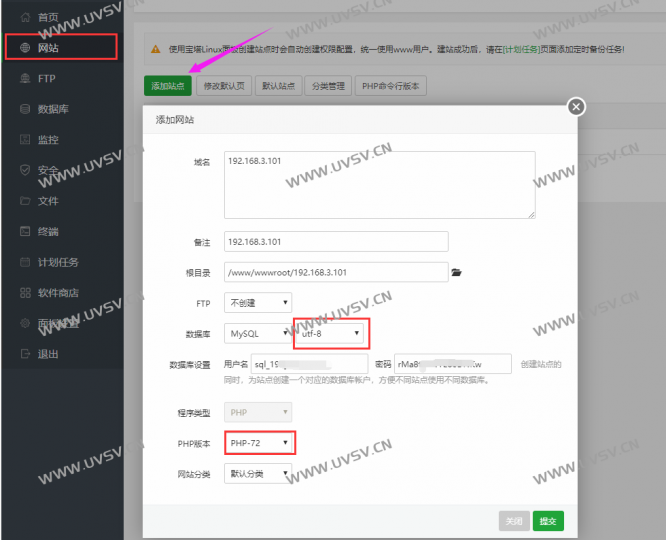Screen dimensions: 666x540
Task: Click the PHP命令行版本 button
Action: click(x=391, y=86)
